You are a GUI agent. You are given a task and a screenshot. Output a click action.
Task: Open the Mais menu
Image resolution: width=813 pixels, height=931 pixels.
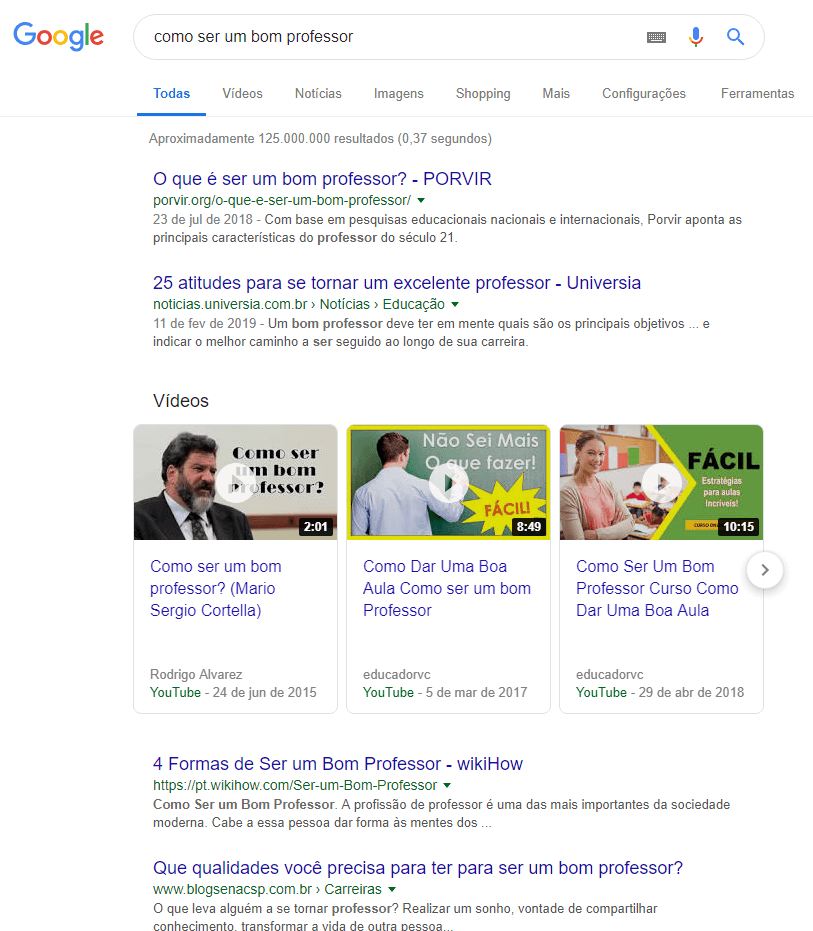click(x=555, y=93)
